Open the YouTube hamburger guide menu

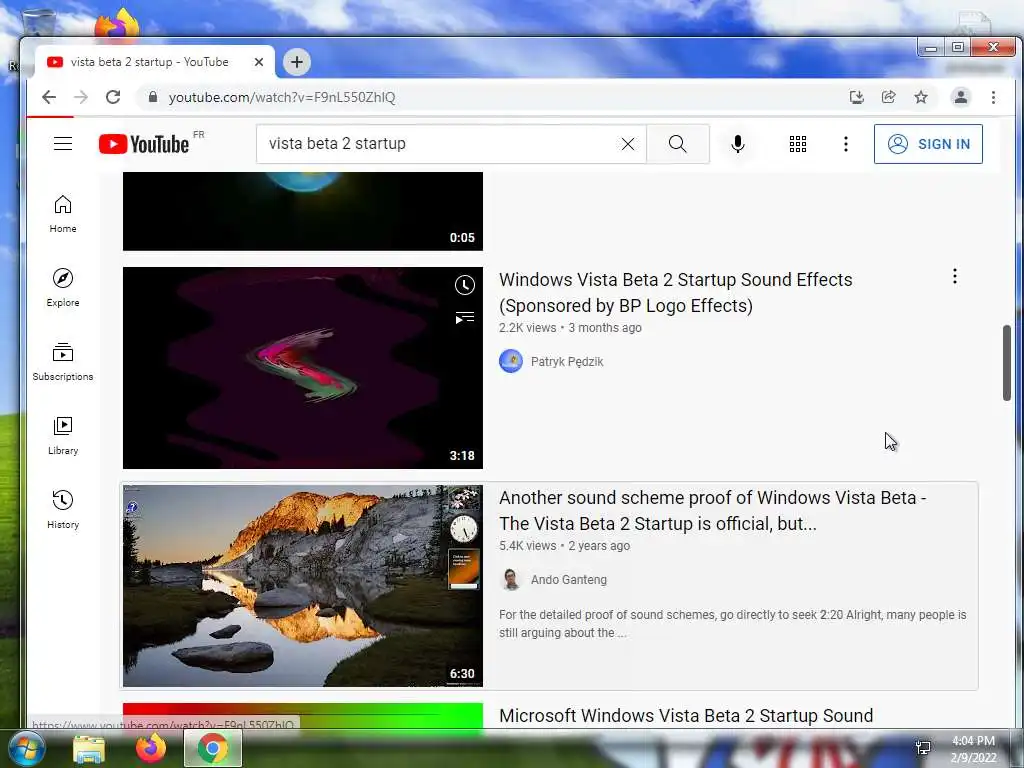pos(63,144)
